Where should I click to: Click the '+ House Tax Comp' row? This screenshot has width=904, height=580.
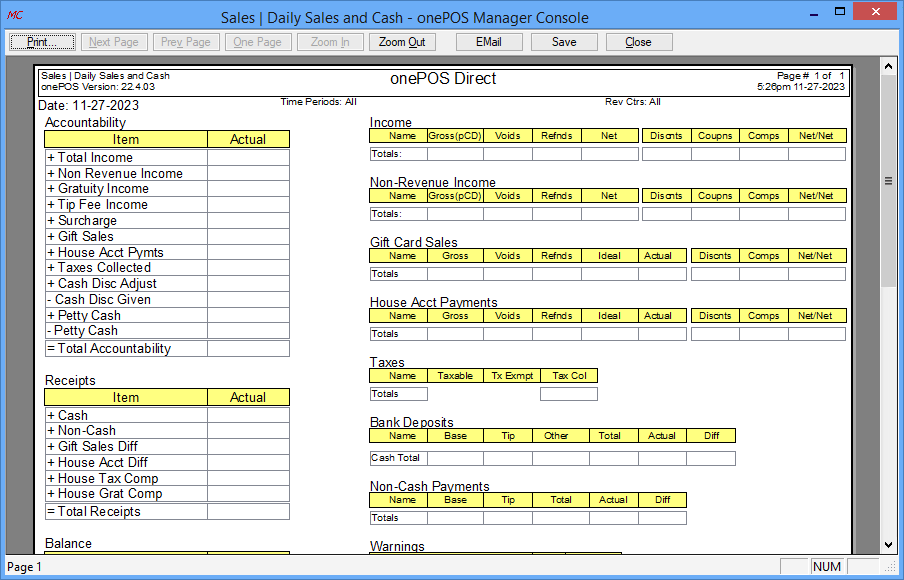click(167, 479)
